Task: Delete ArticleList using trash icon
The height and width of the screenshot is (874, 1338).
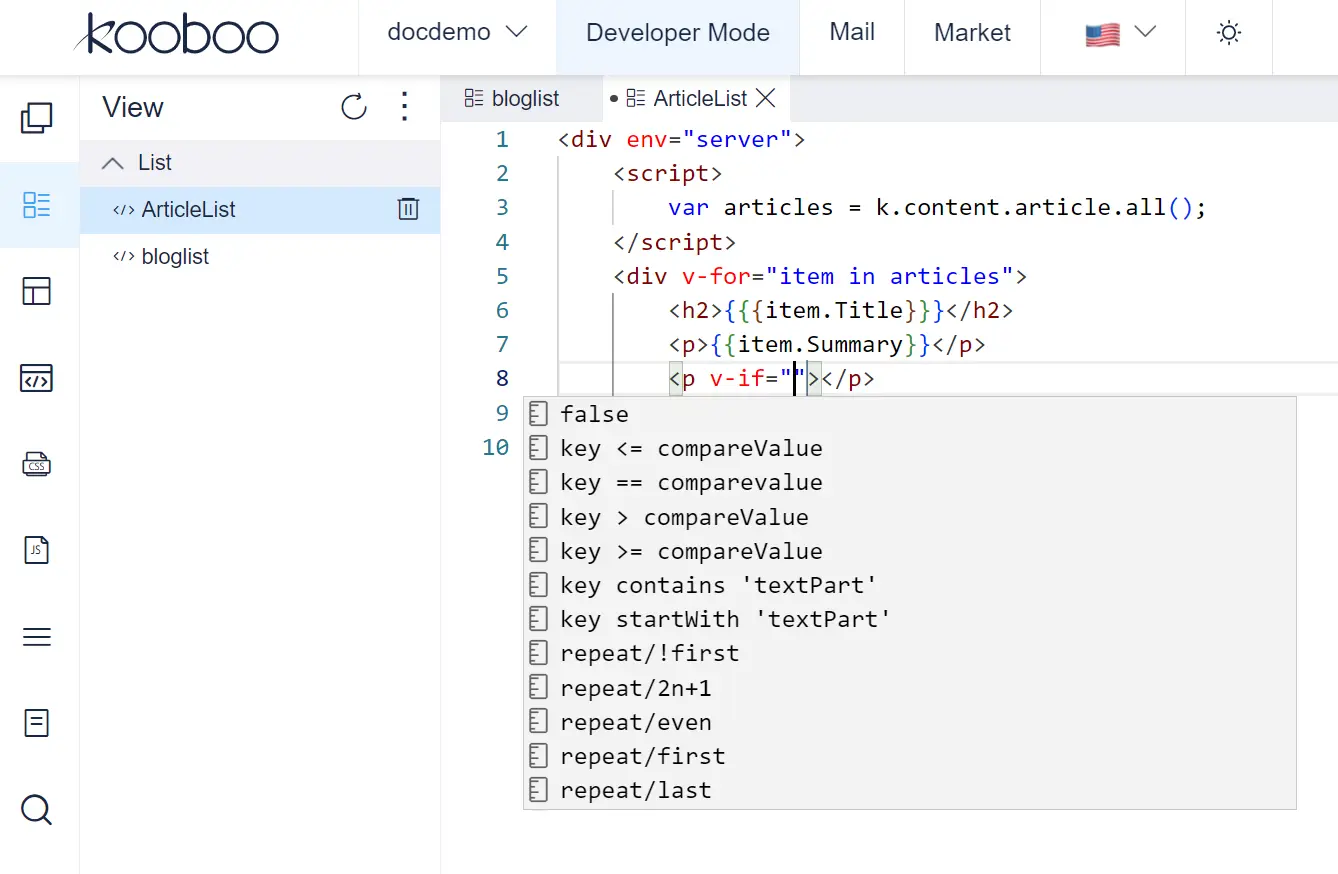Action: [408, 209]
